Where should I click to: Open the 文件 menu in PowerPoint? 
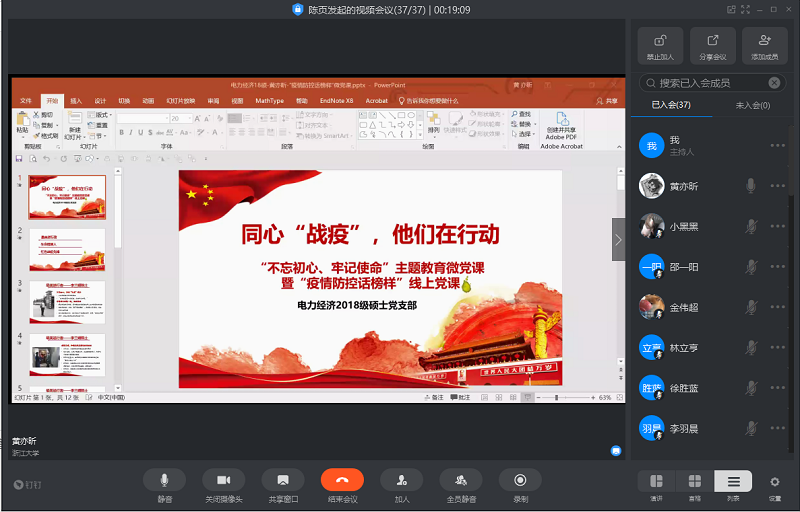(x=26, y=101)
